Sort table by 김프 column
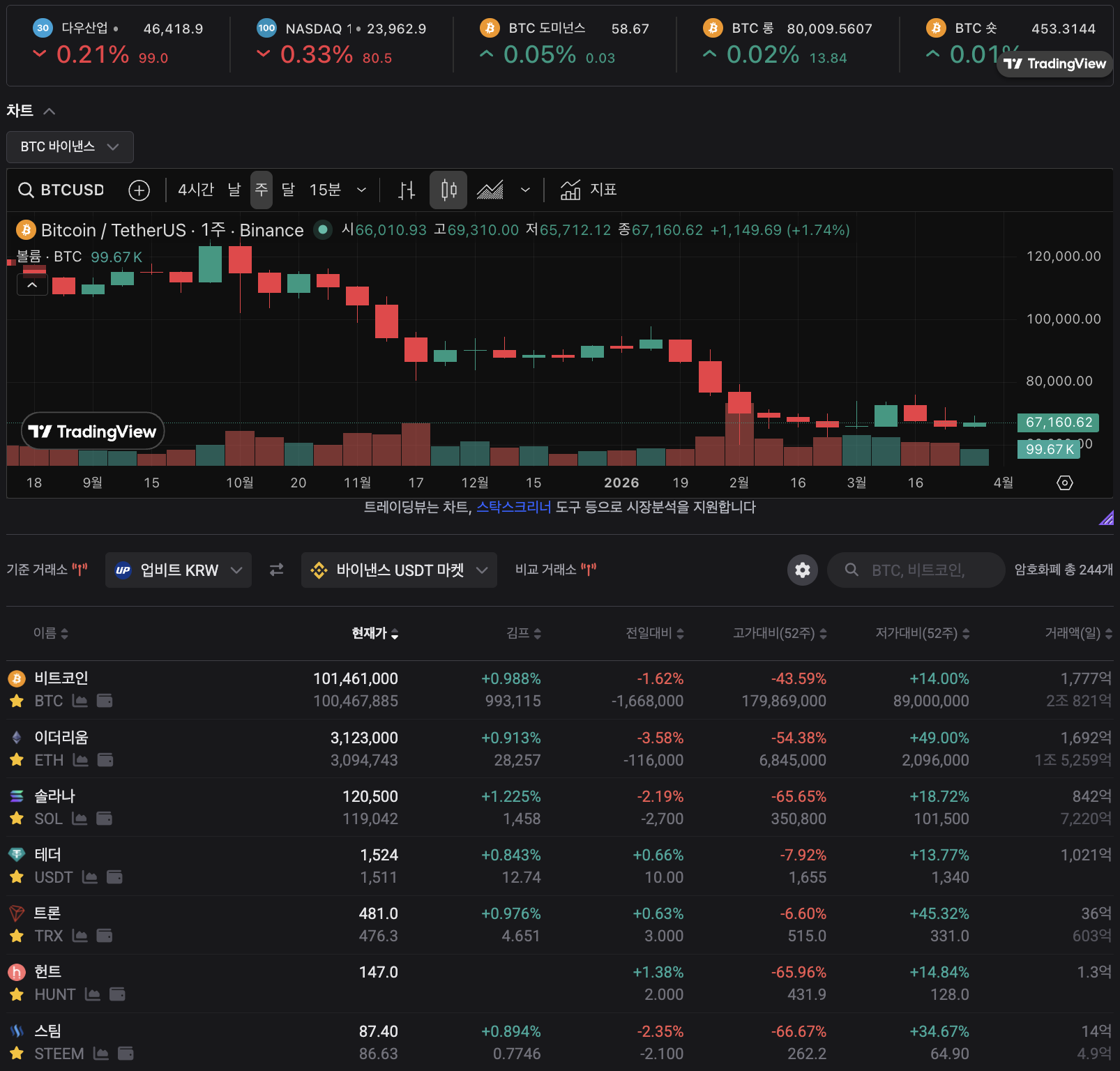Screen dimensions: 1120x1071 (x=524, y=633)
